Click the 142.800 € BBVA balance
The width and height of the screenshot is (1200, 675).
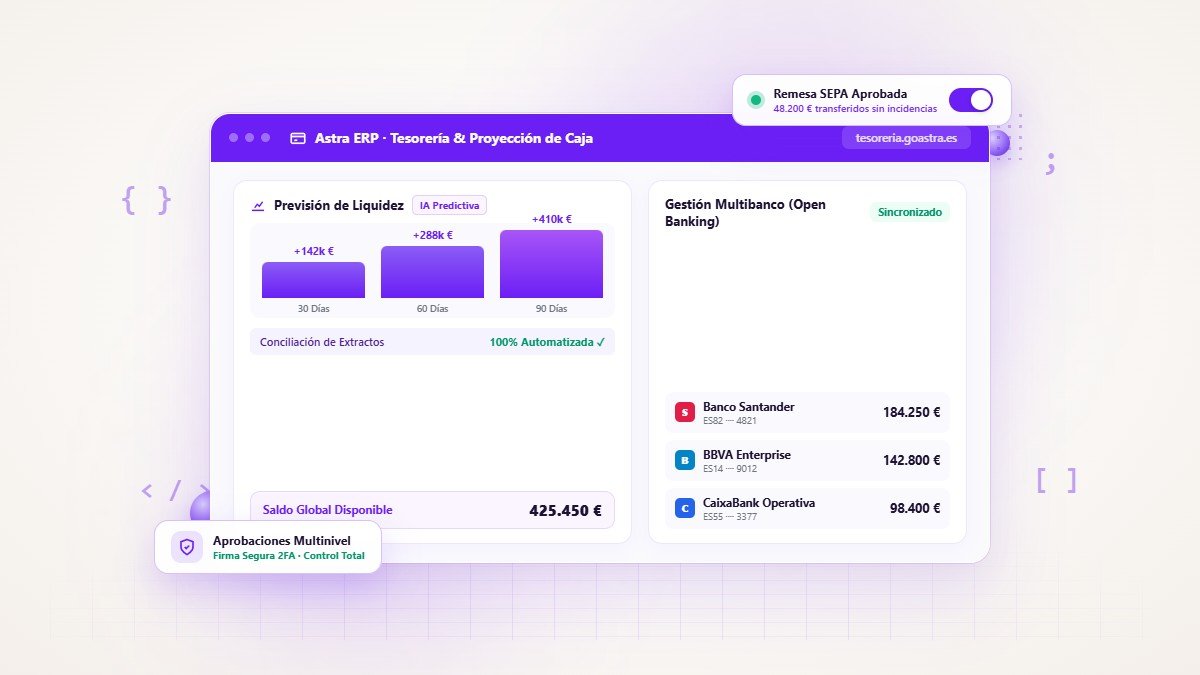[x=911, y=460]
